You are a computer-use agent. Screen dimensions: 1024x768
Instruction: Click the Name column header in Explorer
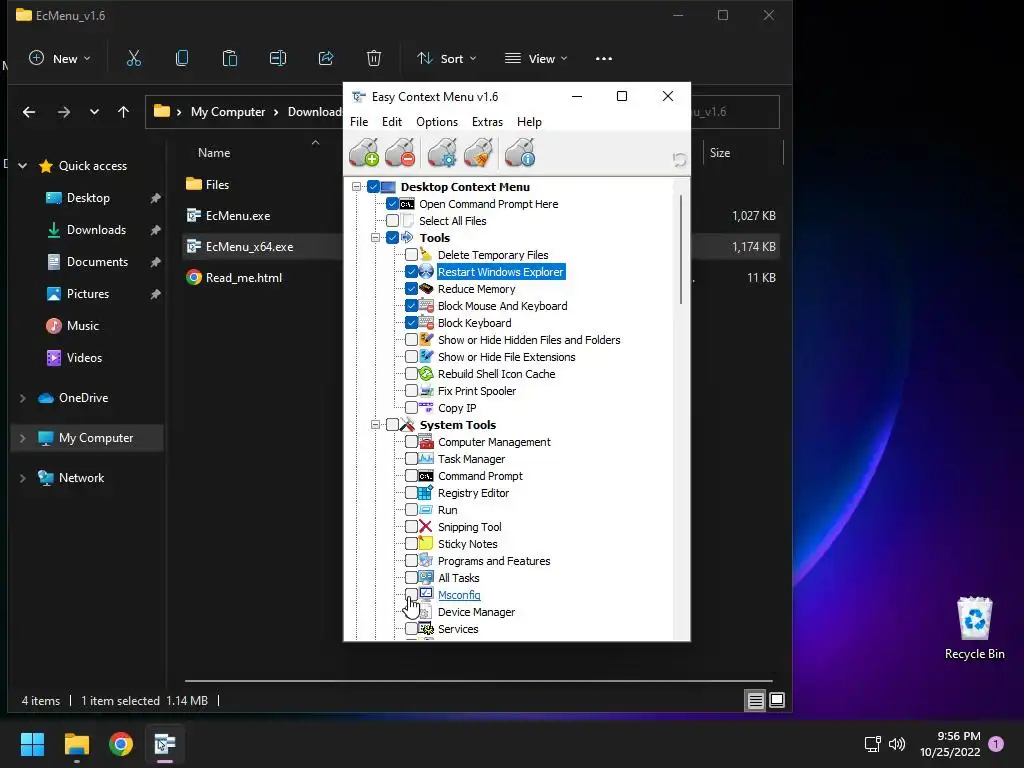[214, 152]
